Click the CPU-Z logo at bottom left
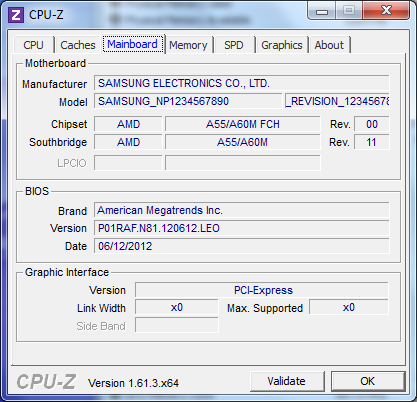This screenshot has height=402, width=417. [x=46, y=382]
